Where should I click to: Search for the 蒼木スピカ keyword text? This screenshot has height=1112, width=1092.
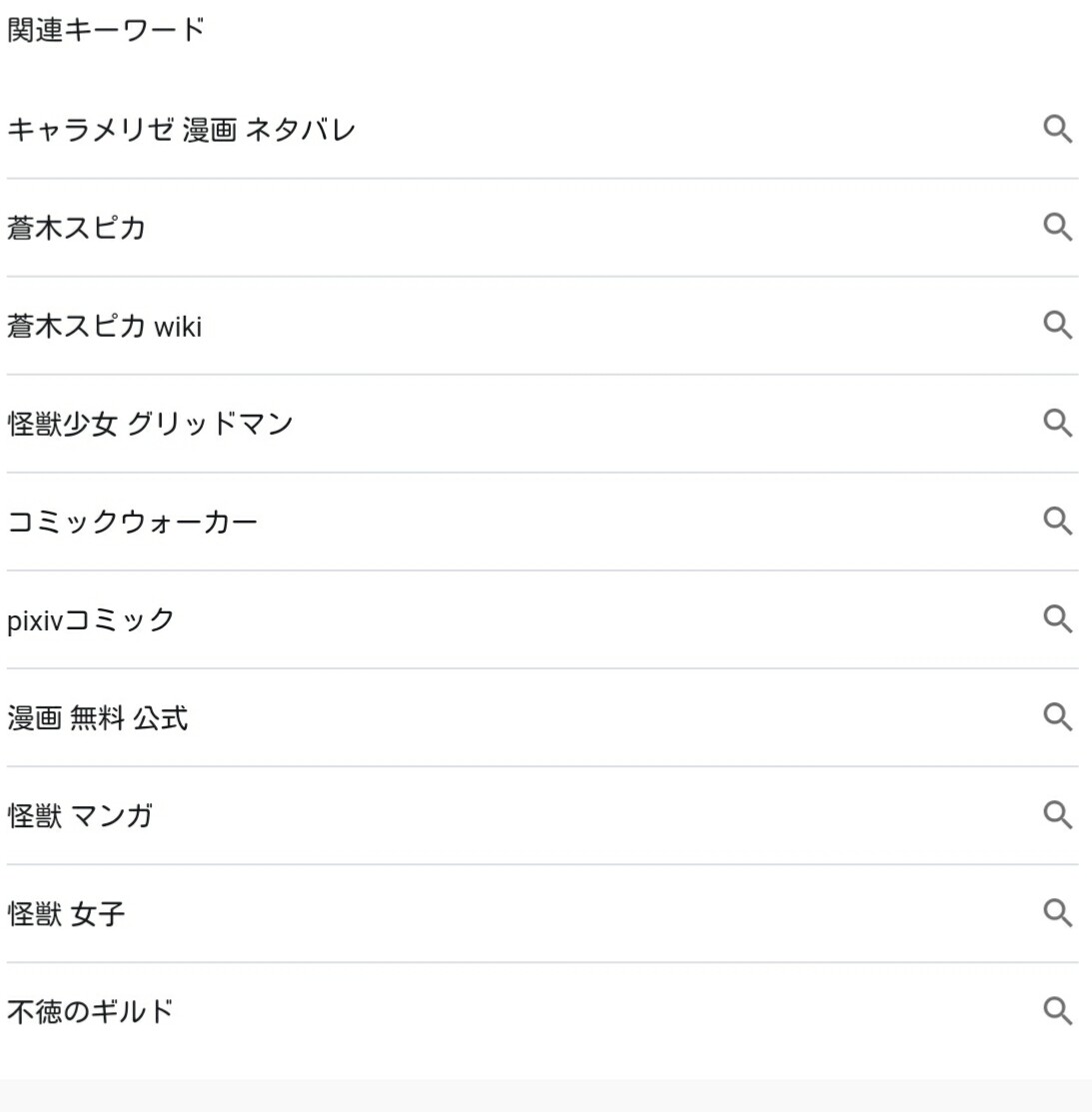pyautogui.click(x=76, y=228)
